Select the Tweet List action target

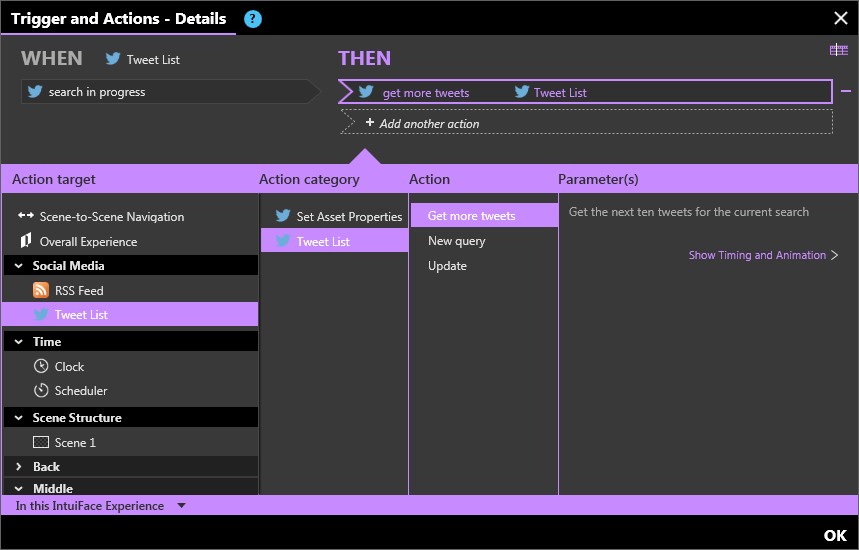click(130, 314)
